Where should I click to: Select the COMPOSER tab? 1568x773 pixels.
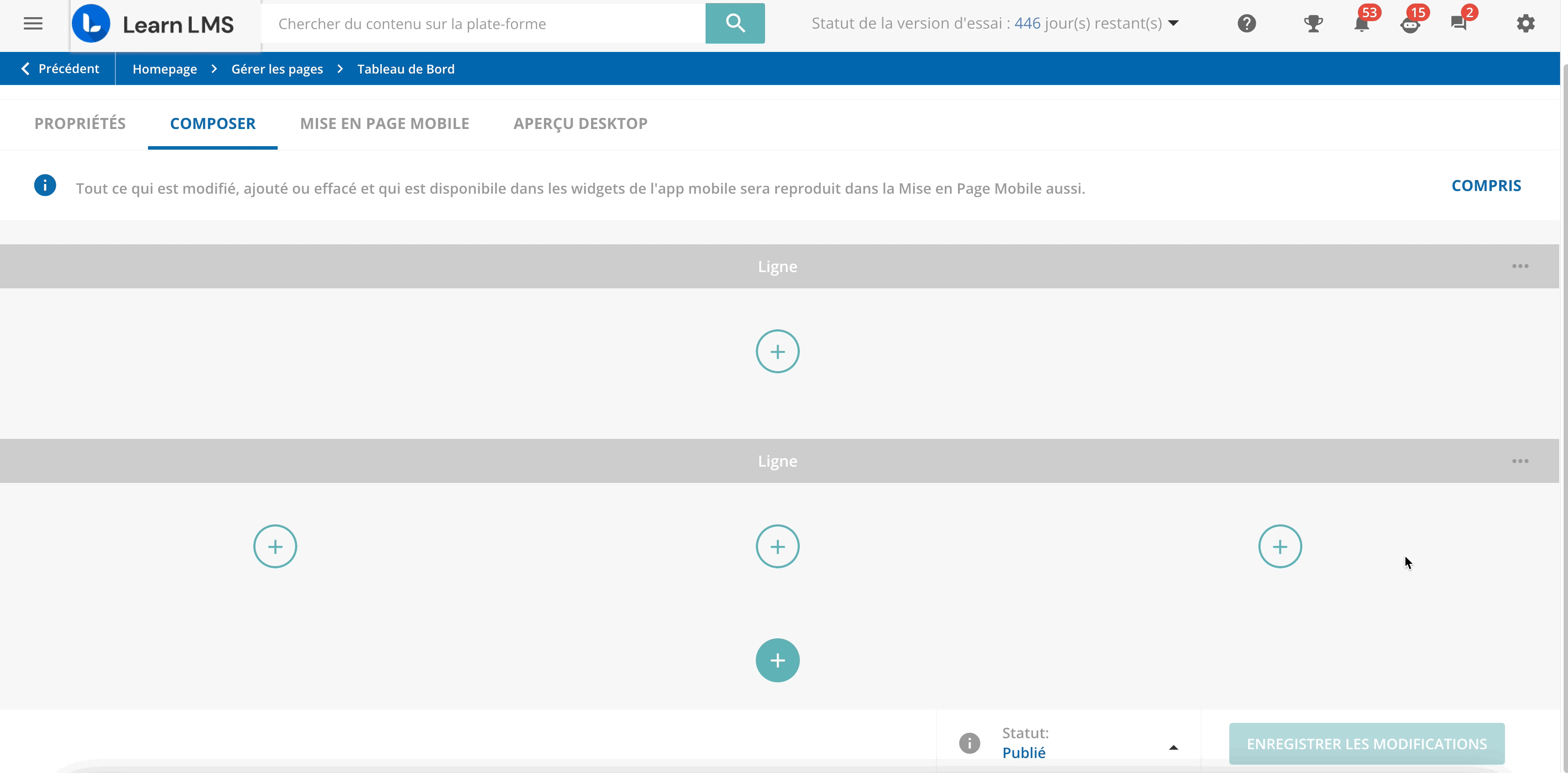[212, 123]
